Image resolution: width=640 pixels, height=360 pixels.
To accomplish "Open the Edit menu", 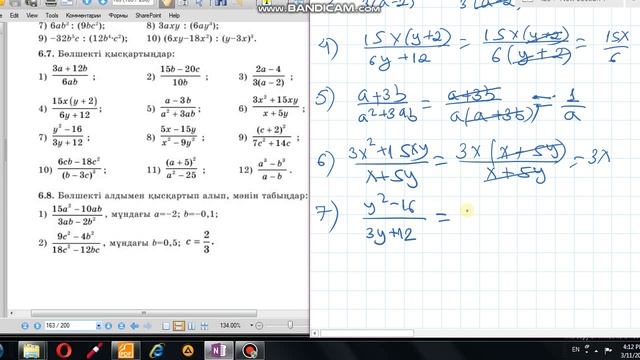I will coord(14,16).
